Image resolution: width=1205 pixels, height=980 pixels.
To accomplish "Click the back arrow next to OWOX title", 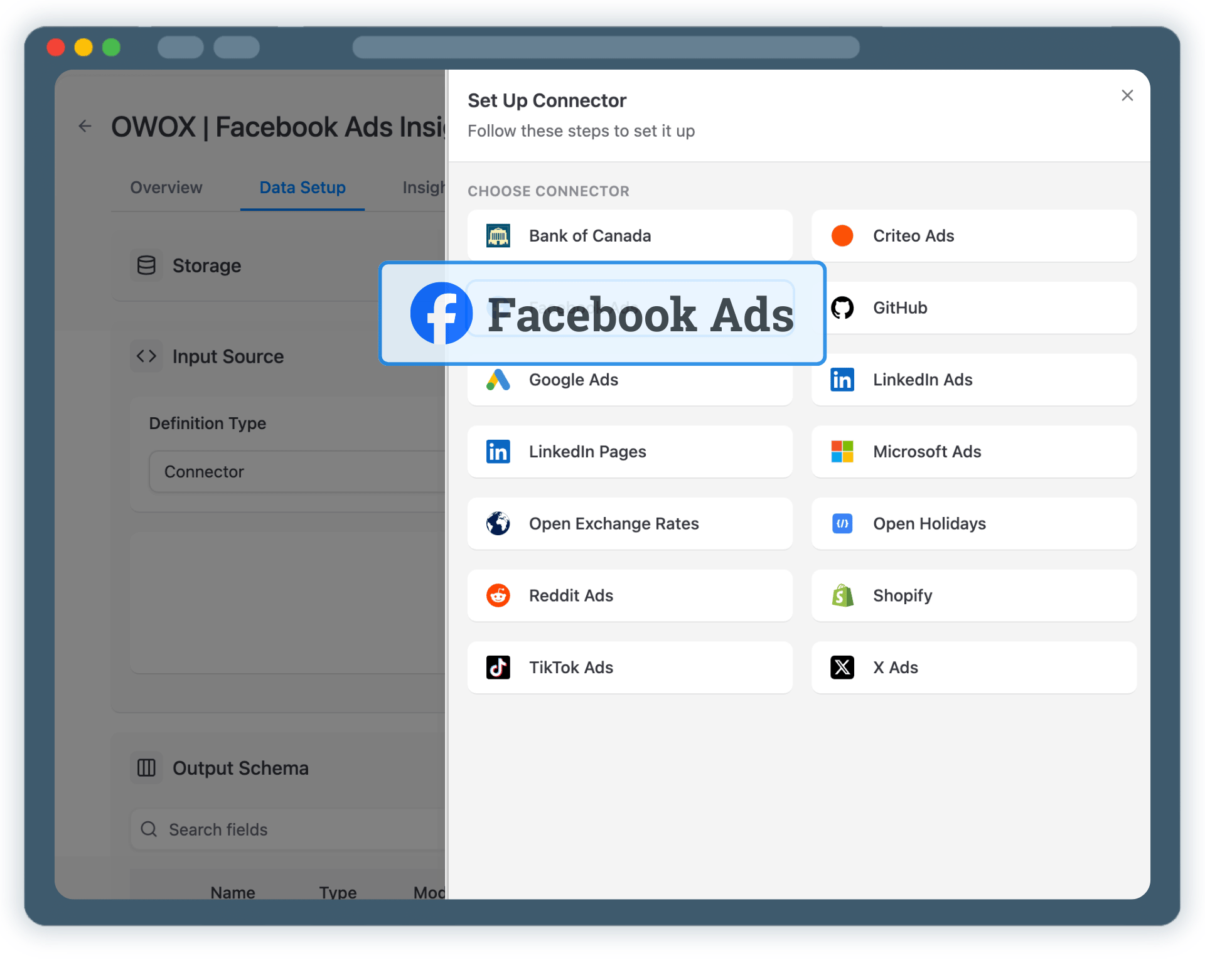I will 85,125.
